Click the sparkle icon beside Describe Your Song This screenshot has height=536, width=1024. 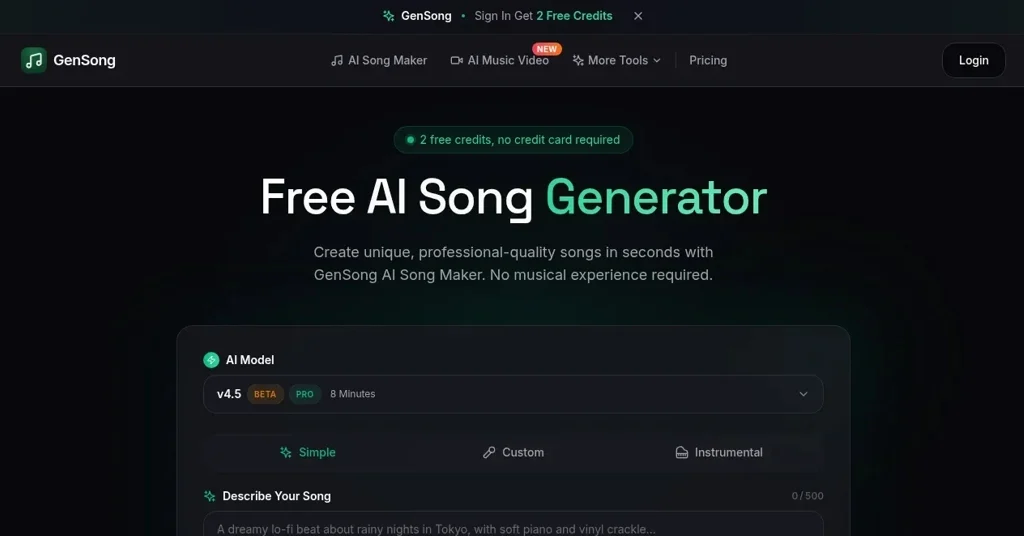(210, 496)
